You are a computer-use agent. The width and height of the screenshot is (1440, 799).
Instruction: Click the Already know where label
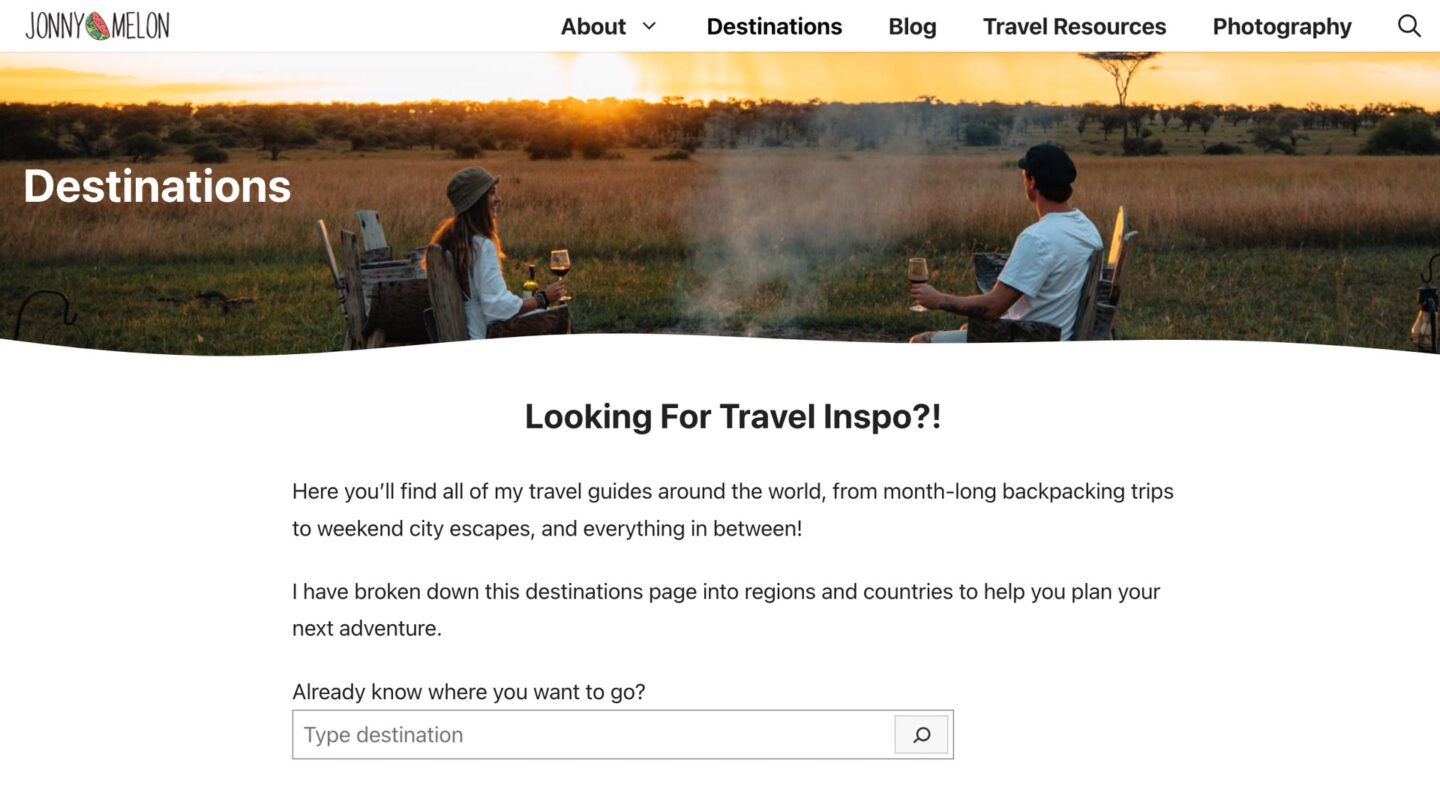point(469,692)
